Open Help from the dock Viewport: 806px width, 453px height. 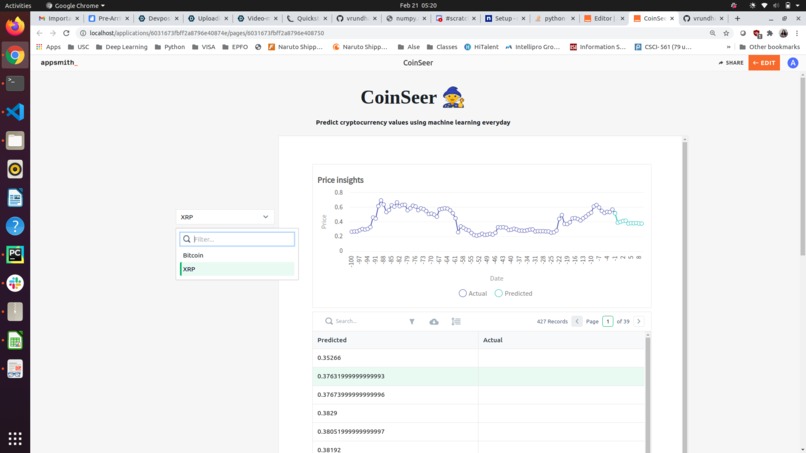point(15,226)
